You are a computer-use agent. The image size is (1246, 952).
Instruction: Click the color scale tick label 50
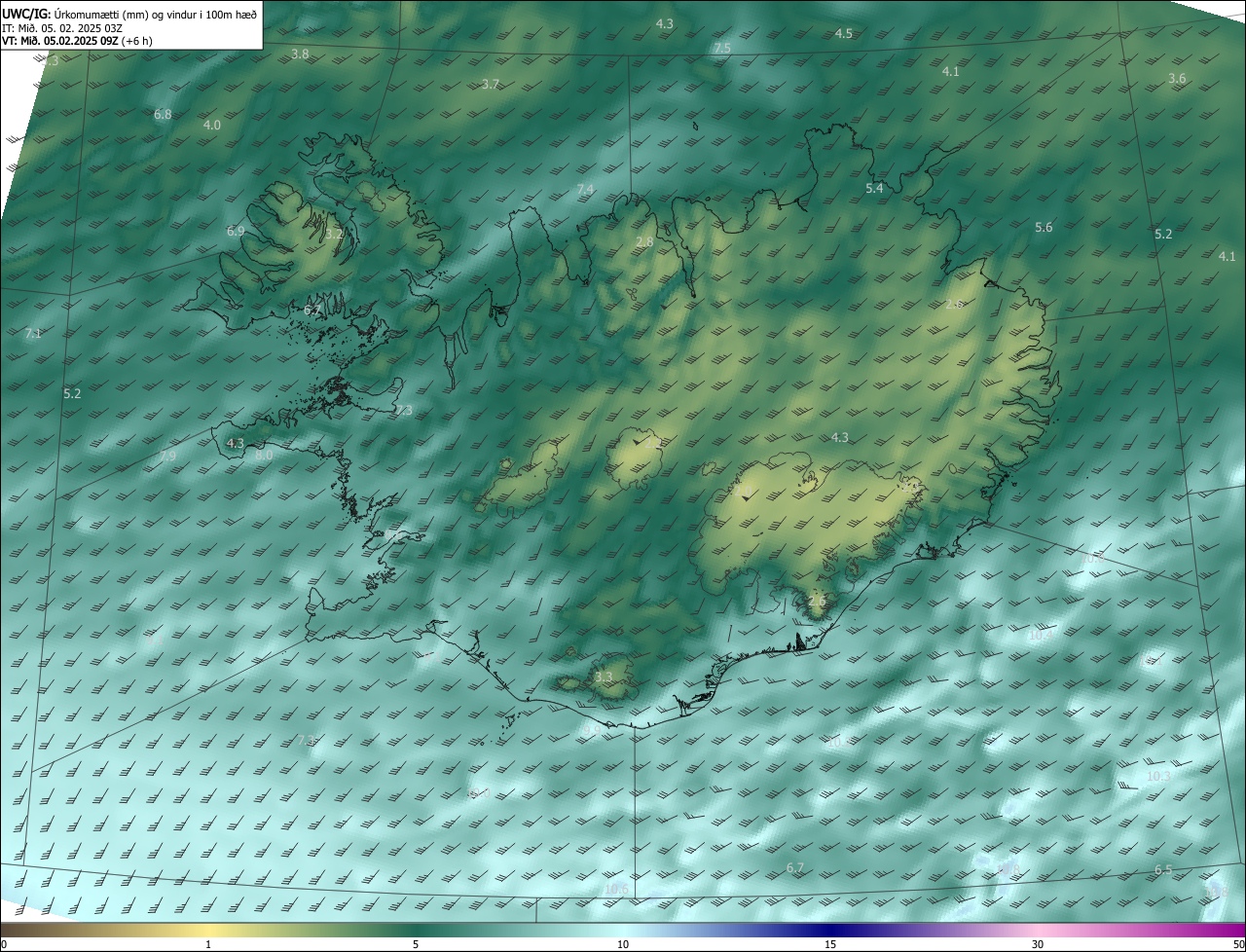(1238, 944)
